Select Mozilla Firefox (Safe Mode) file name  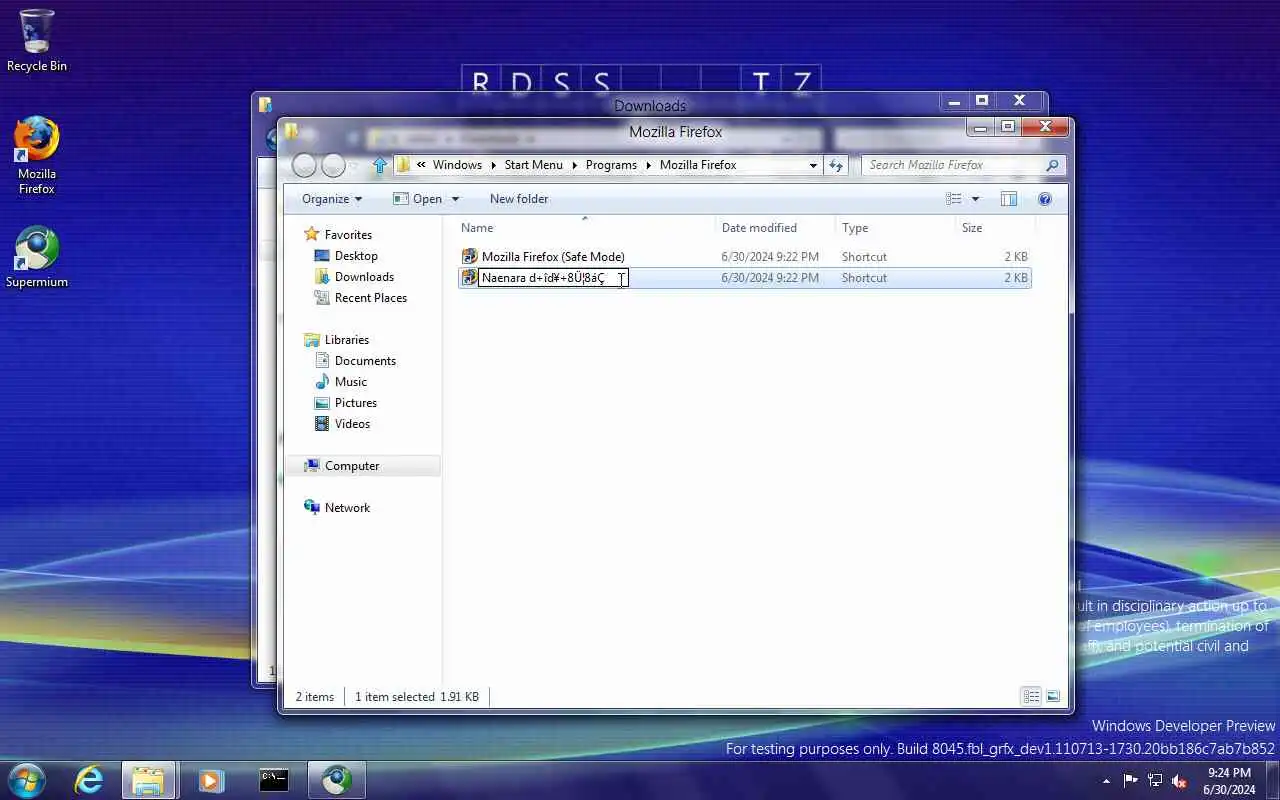pyautogui.click(x=553, y=257)
